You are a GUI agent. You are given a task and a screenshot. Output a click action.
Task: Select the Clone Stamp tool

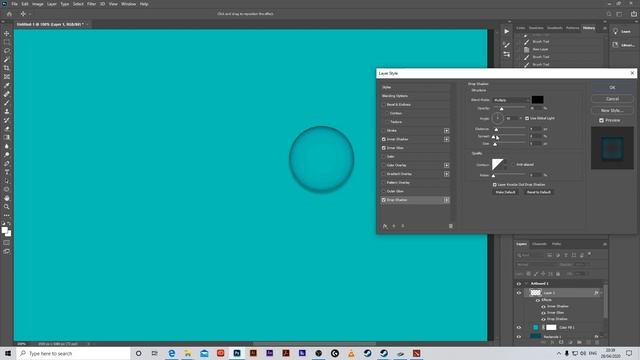7,111
